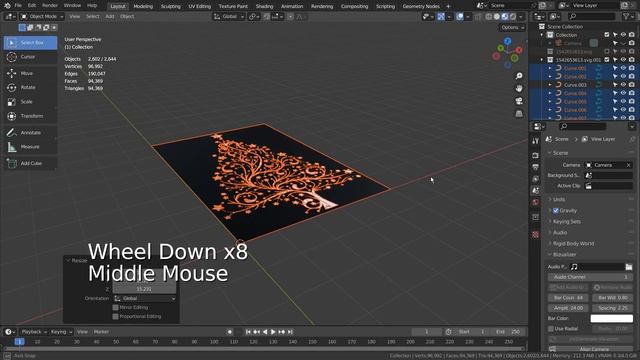Click the audio file folder browse icon
Viewport: 640px width, 360px height.
tap(629, 267)
